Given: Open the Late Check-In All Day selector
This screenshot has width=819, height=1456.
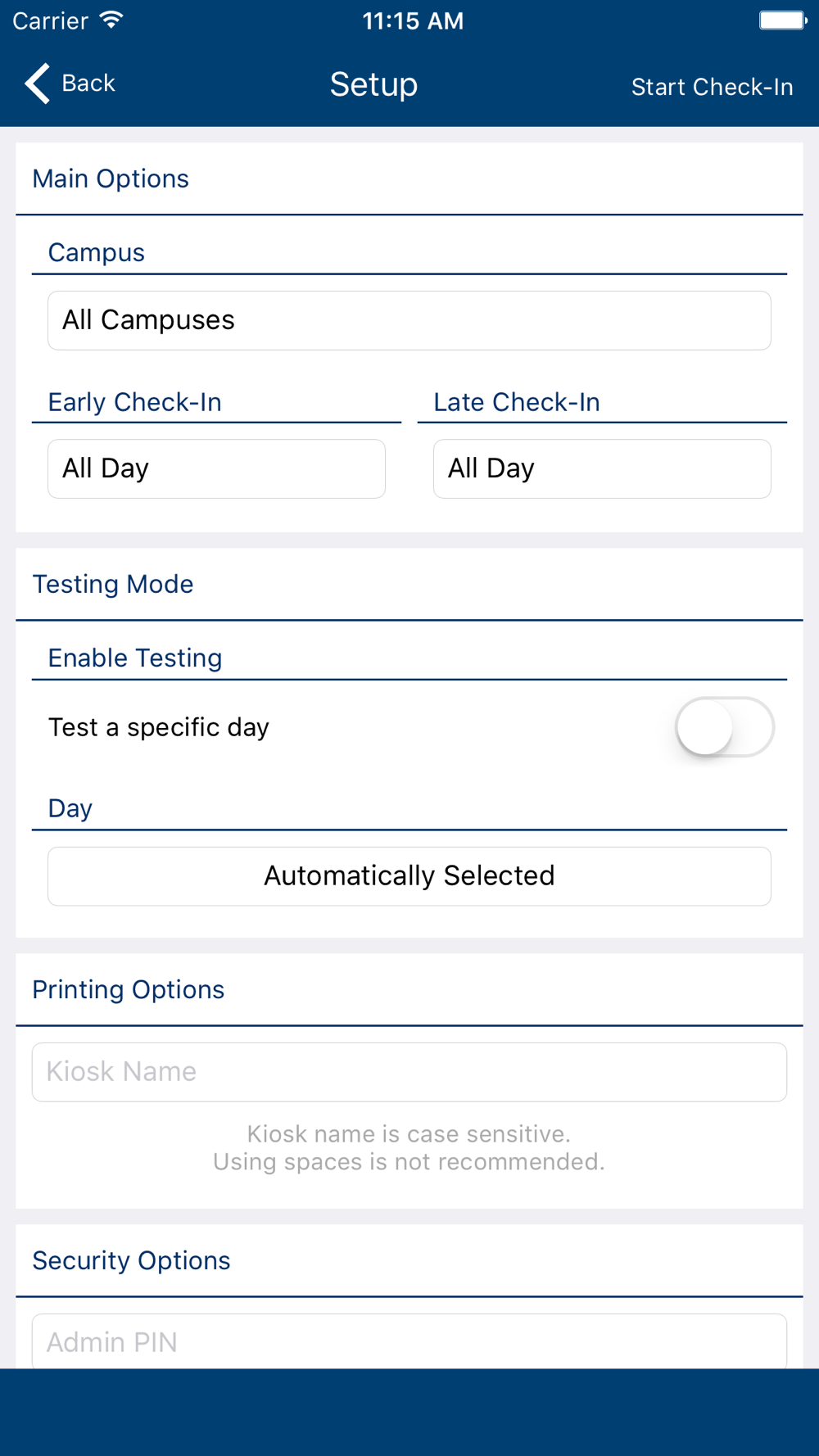Looking at the screenshot, I should tap(602, 468).
